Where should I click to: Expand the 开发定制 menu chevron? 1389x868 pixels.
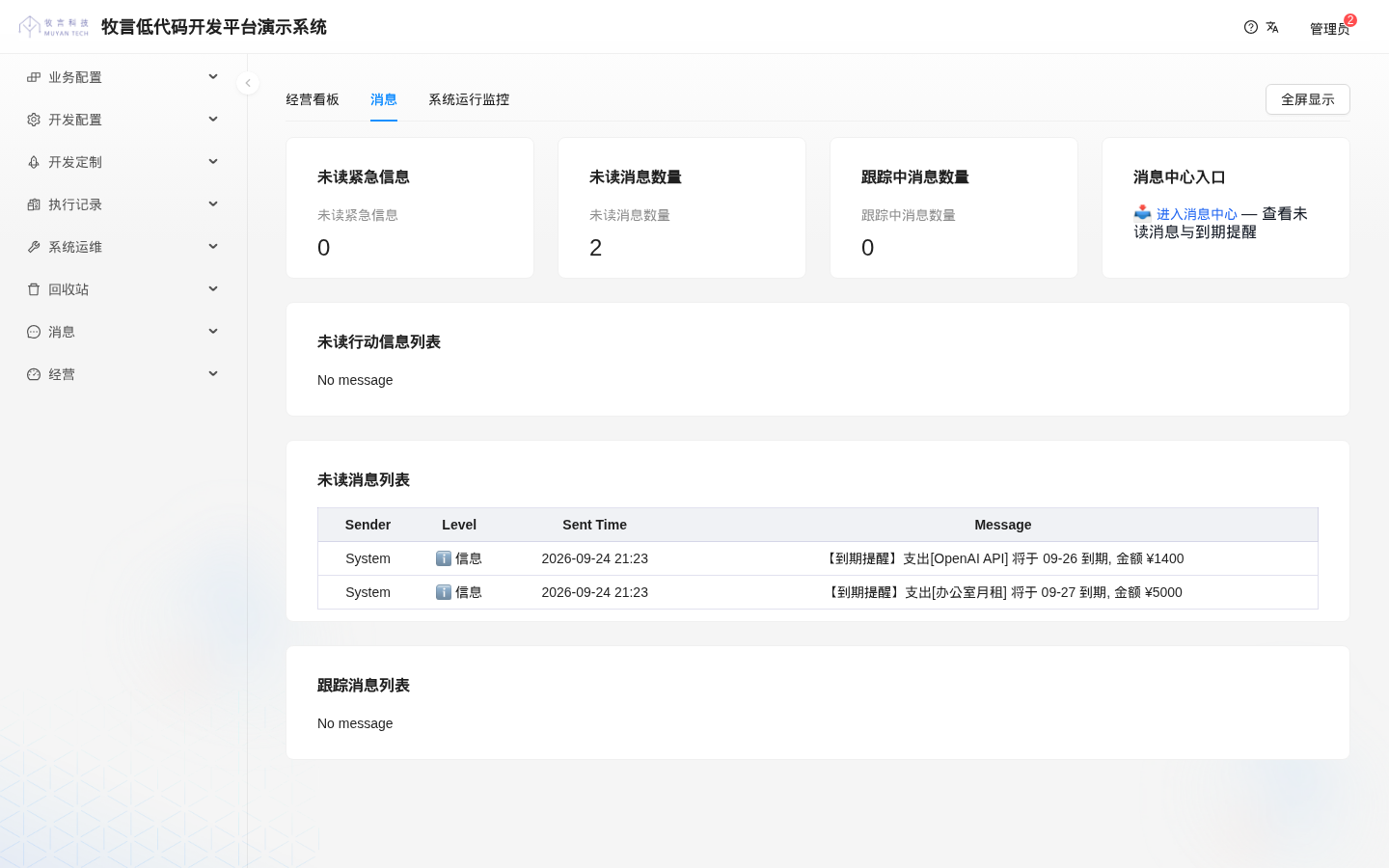(x=213, y=162)
